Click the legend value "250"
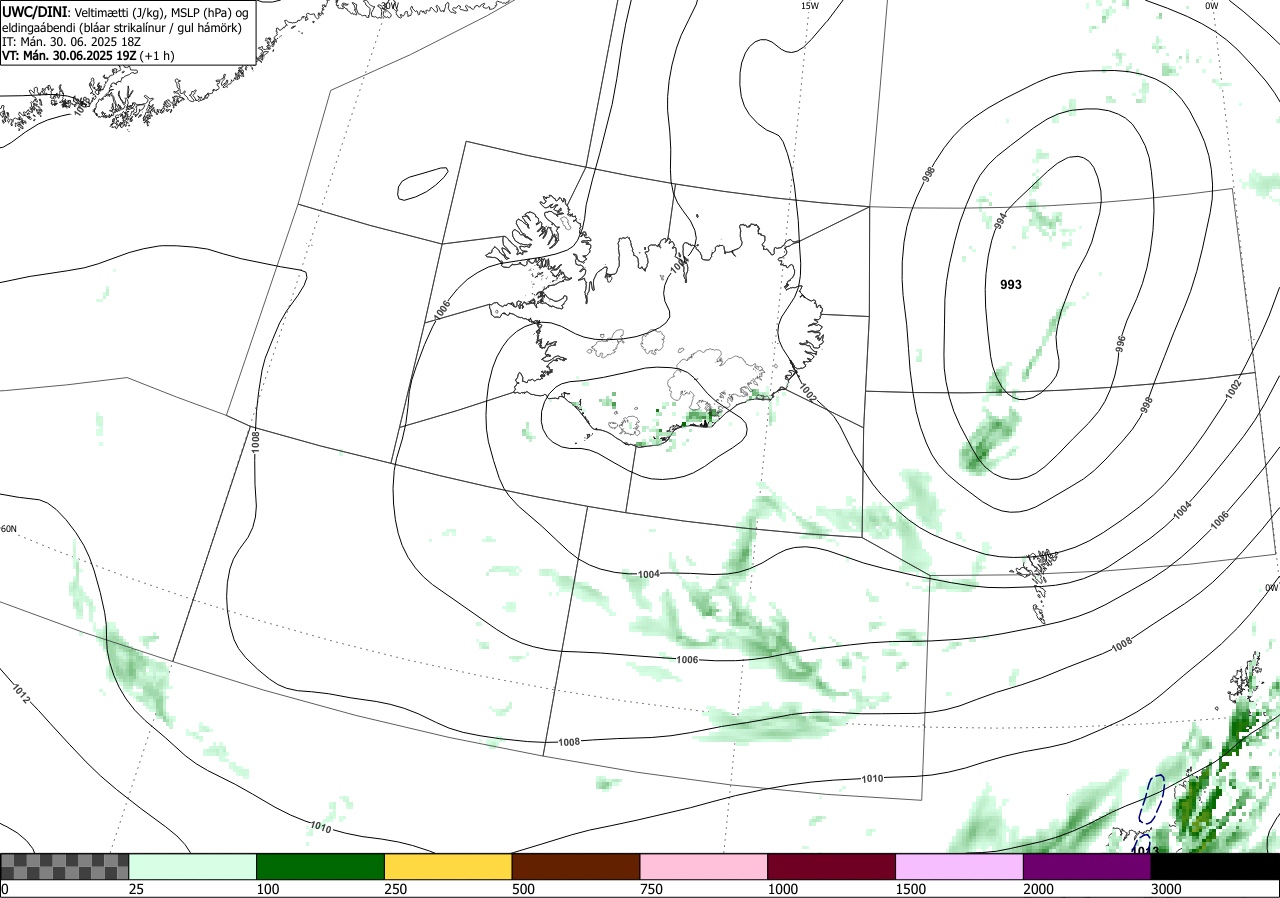1280x898 pixels. pos(395,889)
